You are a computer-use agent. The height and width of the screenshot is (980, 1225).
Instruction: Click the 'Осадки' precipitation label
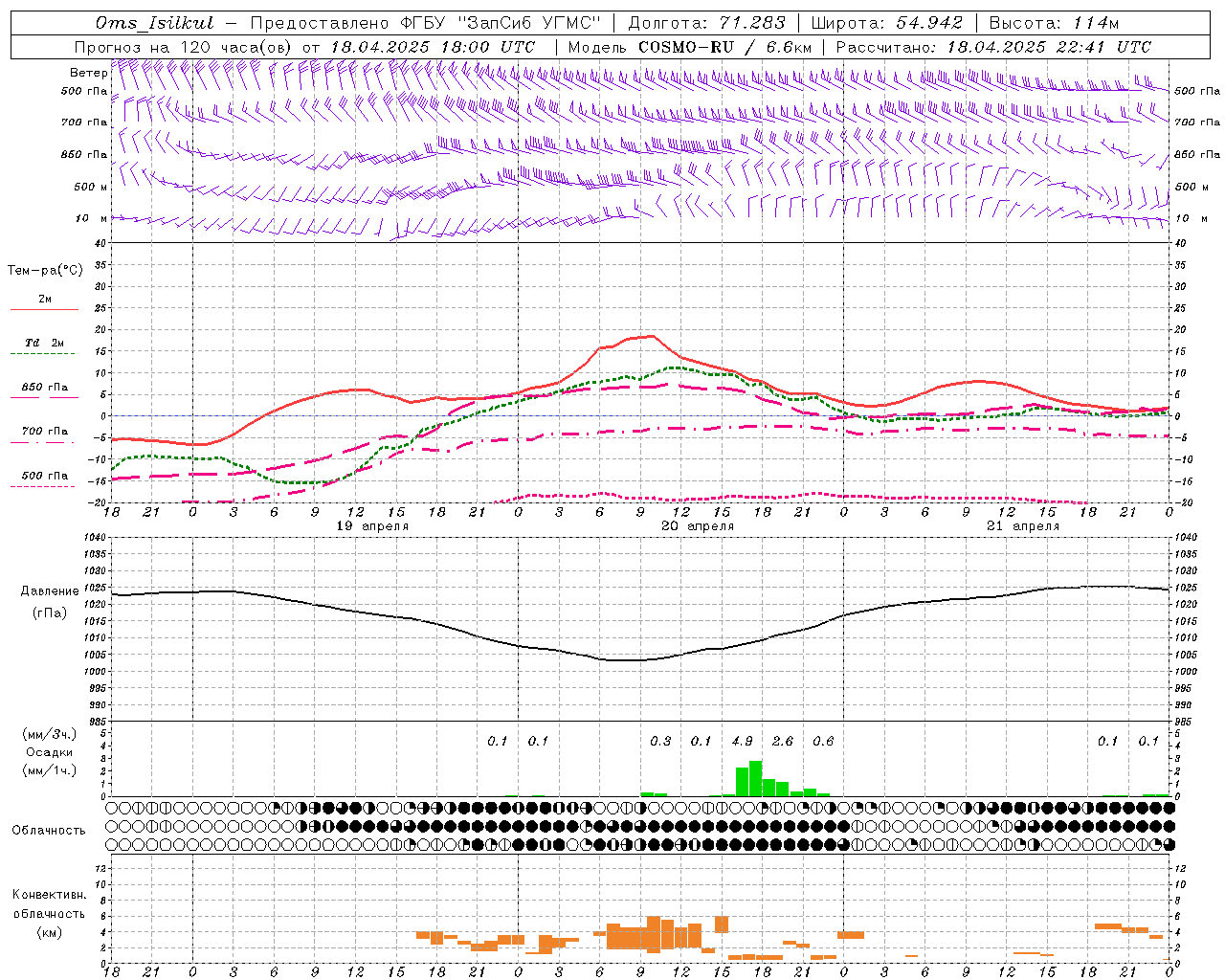[50, 752]
